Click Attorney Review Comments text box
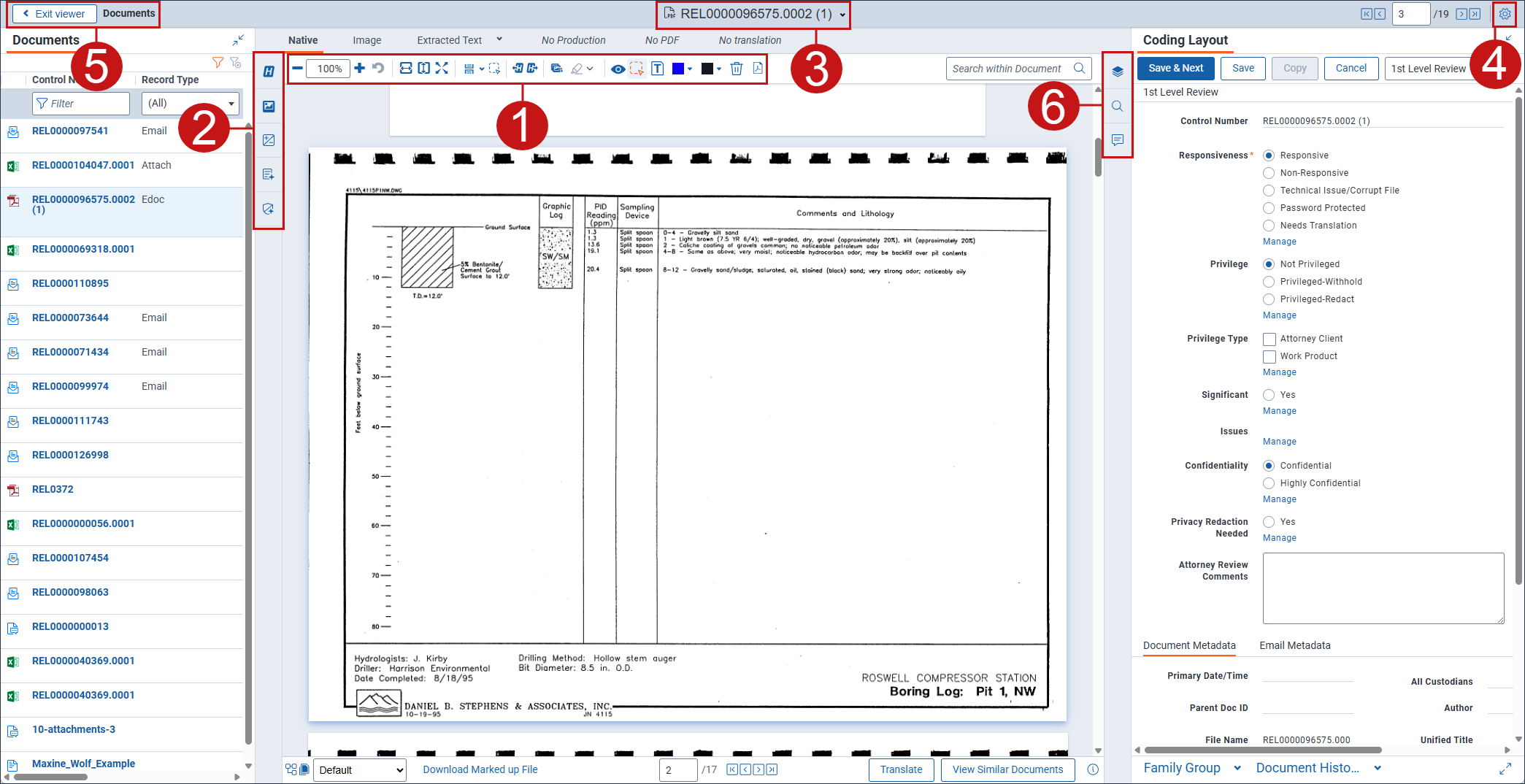Screen dimensions: 1525x784 [x=1383, y=588]
